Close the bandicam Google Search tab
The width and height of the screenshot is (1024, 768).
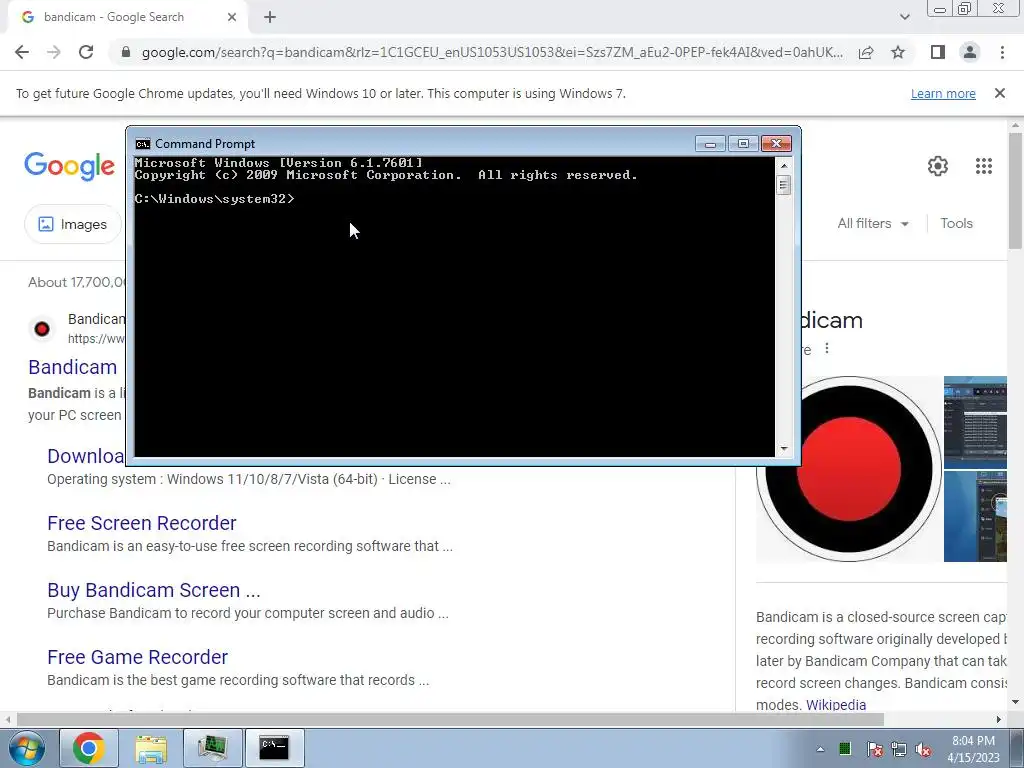(x=232, y=17)
